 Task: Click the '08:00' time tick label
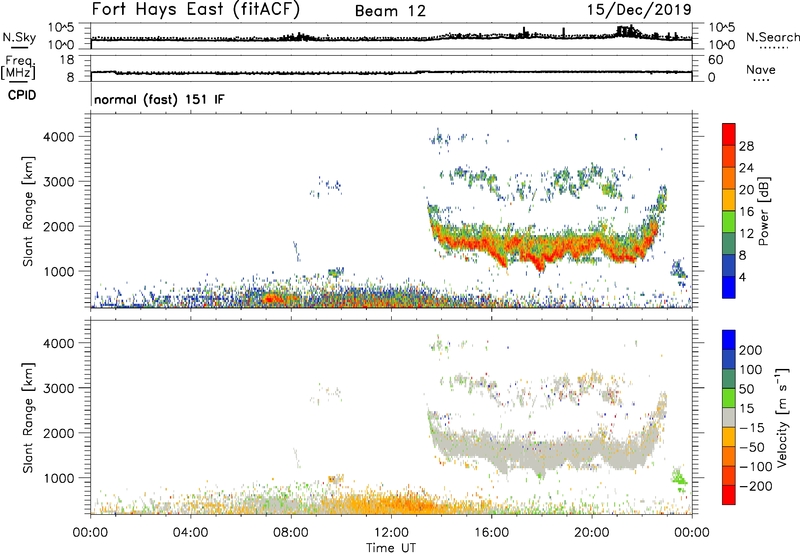tap(291, 533)
